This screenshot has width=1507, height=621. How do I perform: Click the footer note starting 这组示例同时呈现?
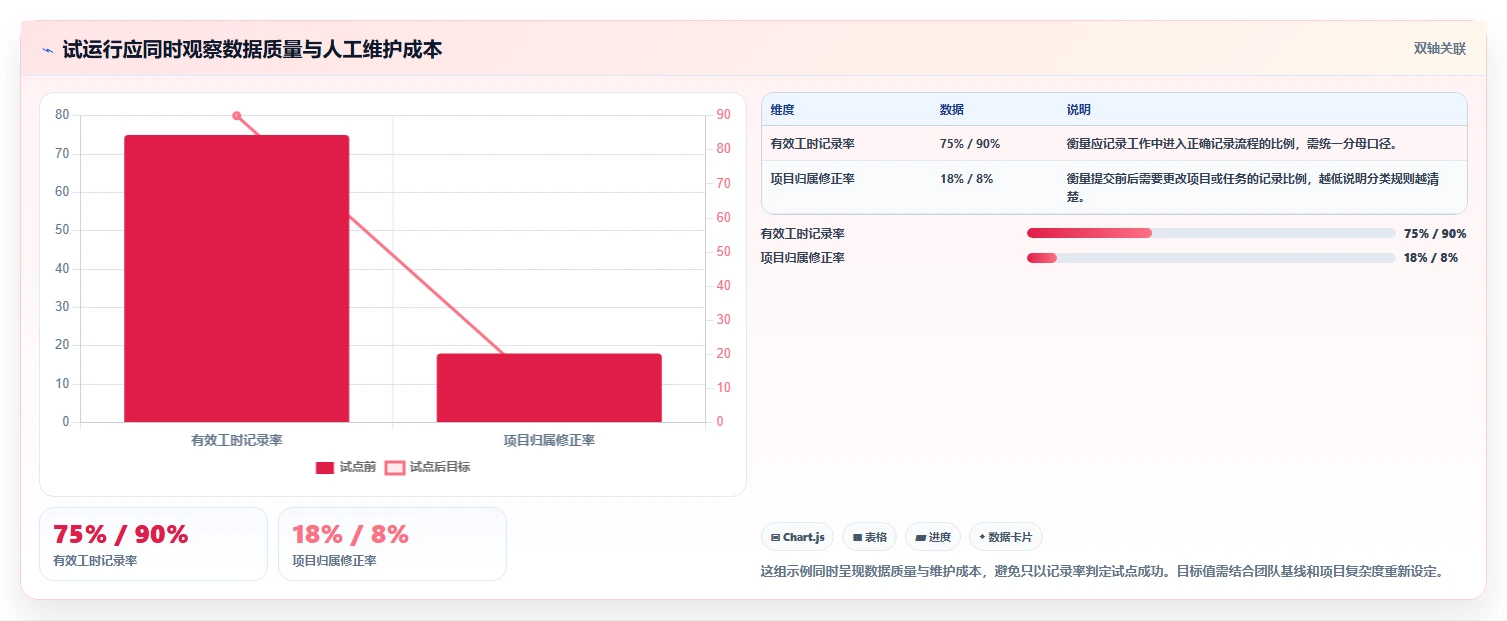pos(1102,572)
